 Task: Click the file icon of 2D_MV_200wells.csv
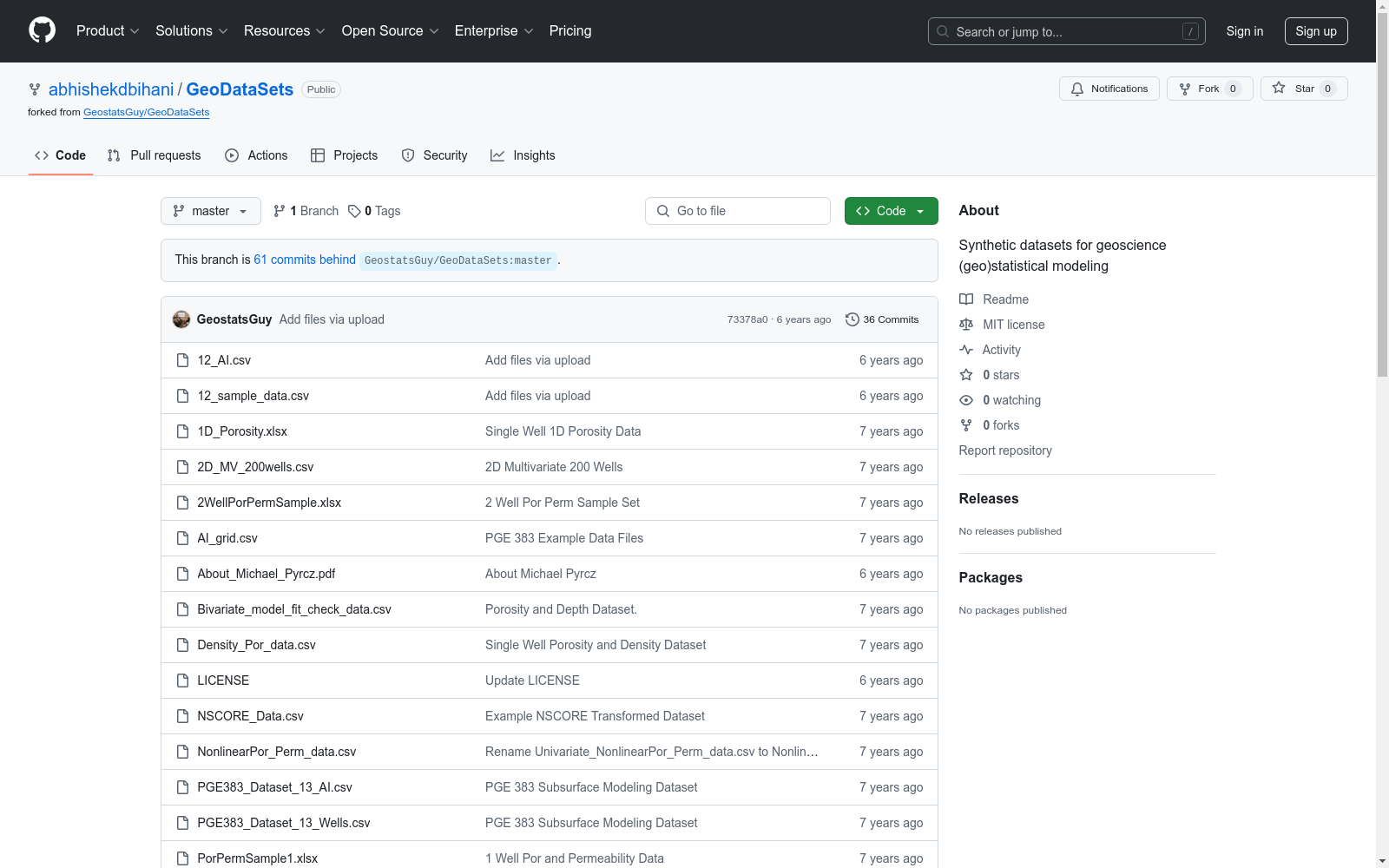click(x=182, y=467)
